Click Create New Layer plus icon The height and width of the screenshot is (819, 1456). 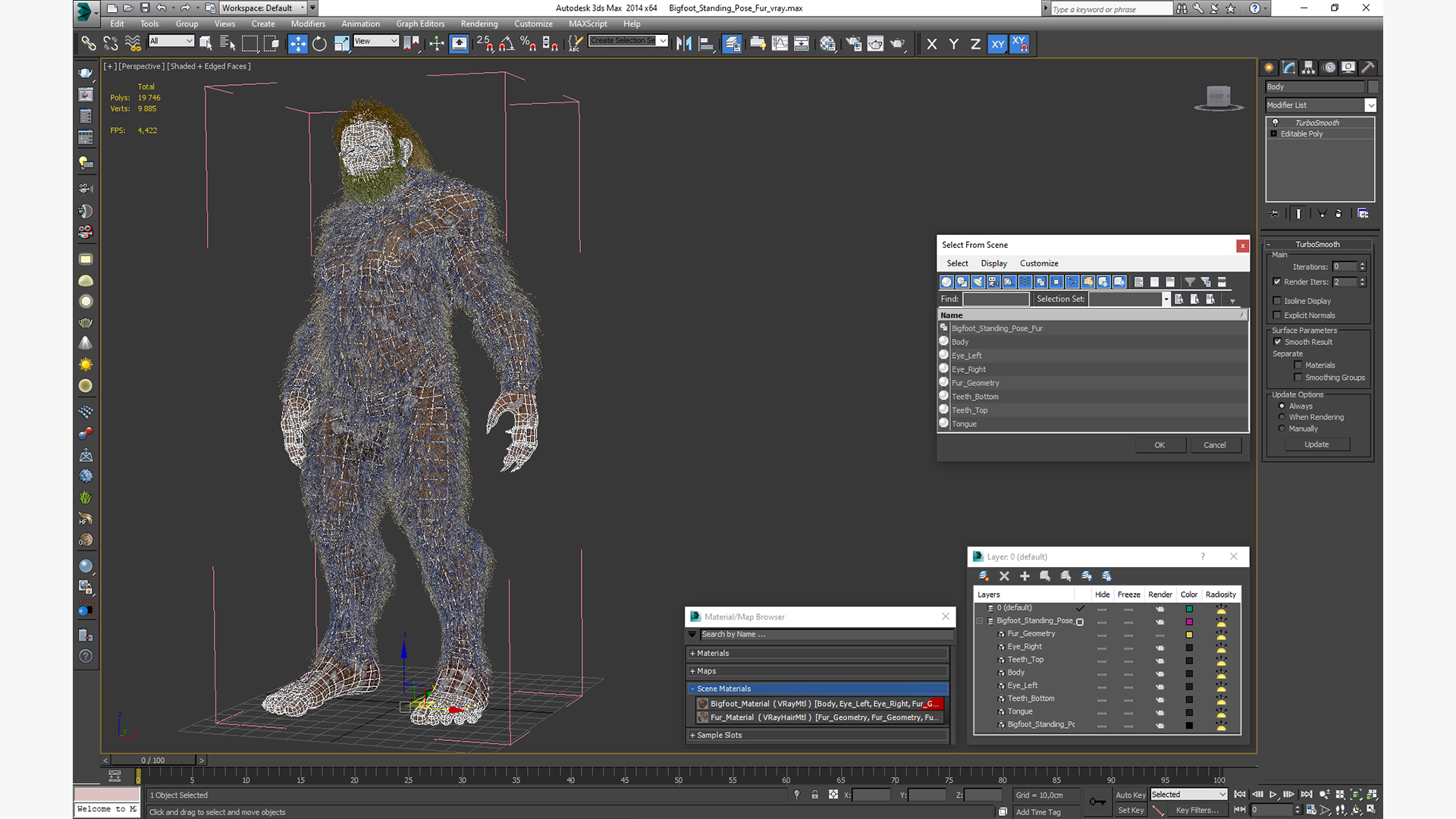tap(1025, 576)
